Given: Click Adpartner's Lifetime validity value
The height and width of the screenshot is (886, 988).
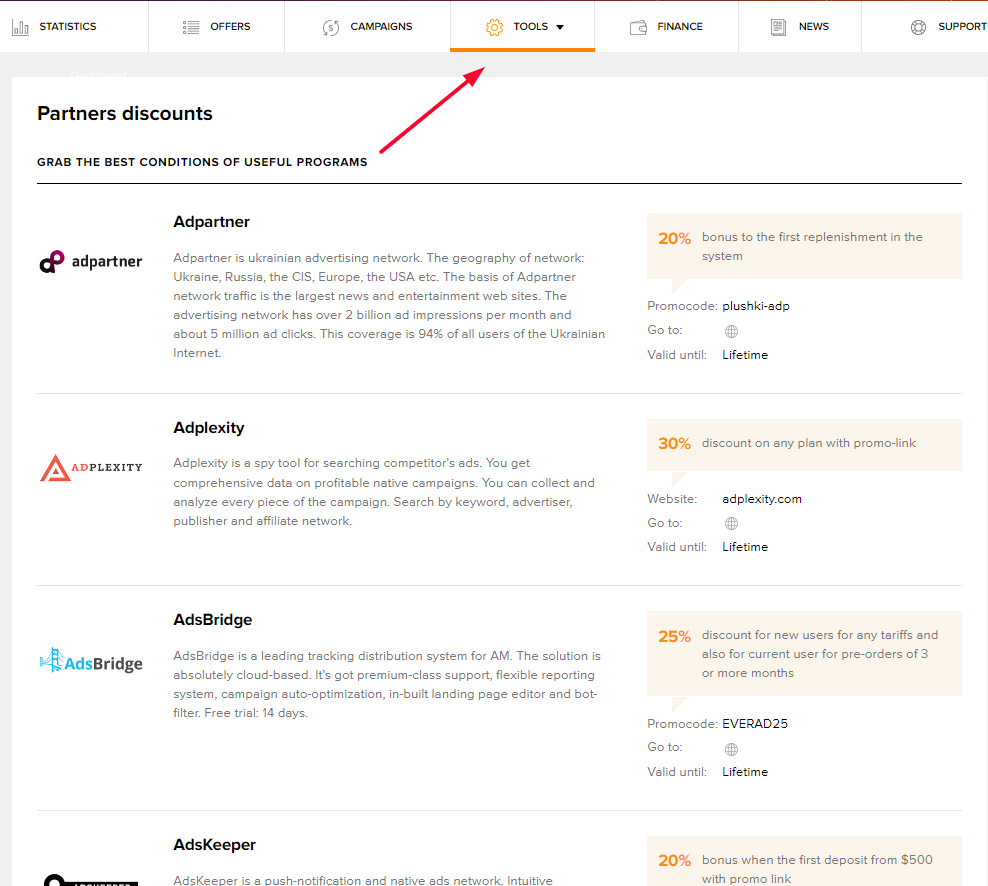Looking at the screenshot, I should click(745, 355).
